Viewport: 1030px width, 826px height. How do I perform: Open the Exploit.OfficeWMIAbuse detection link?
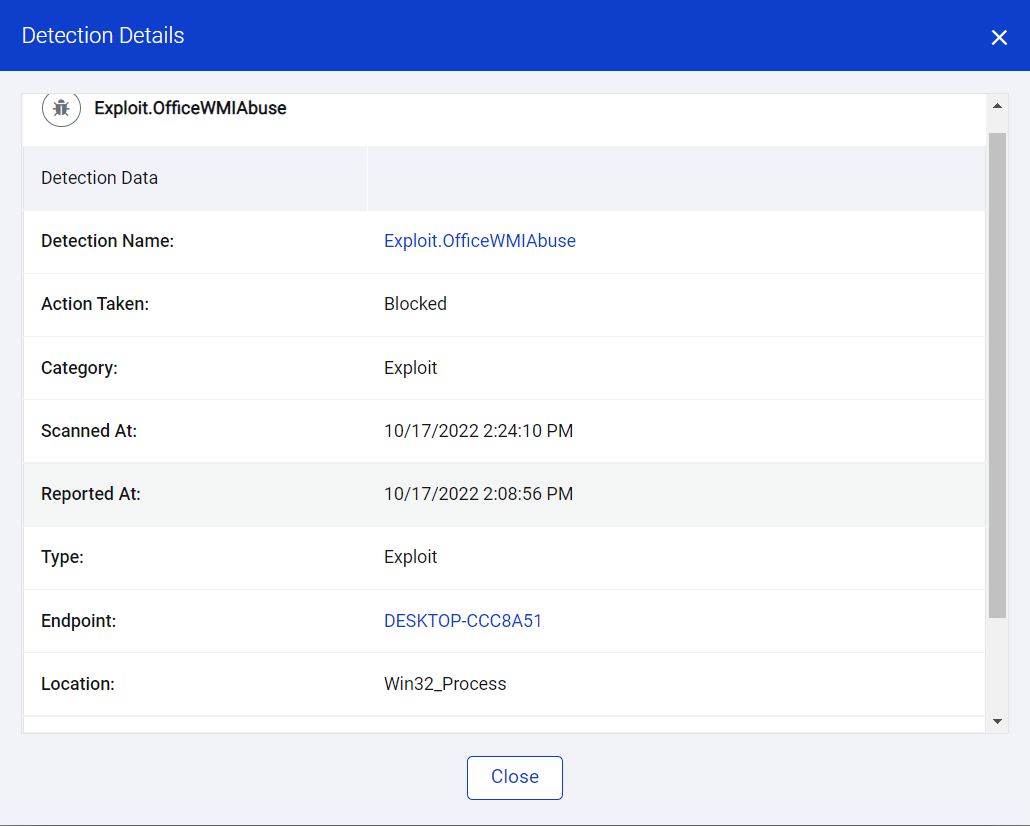pos(480,240)
